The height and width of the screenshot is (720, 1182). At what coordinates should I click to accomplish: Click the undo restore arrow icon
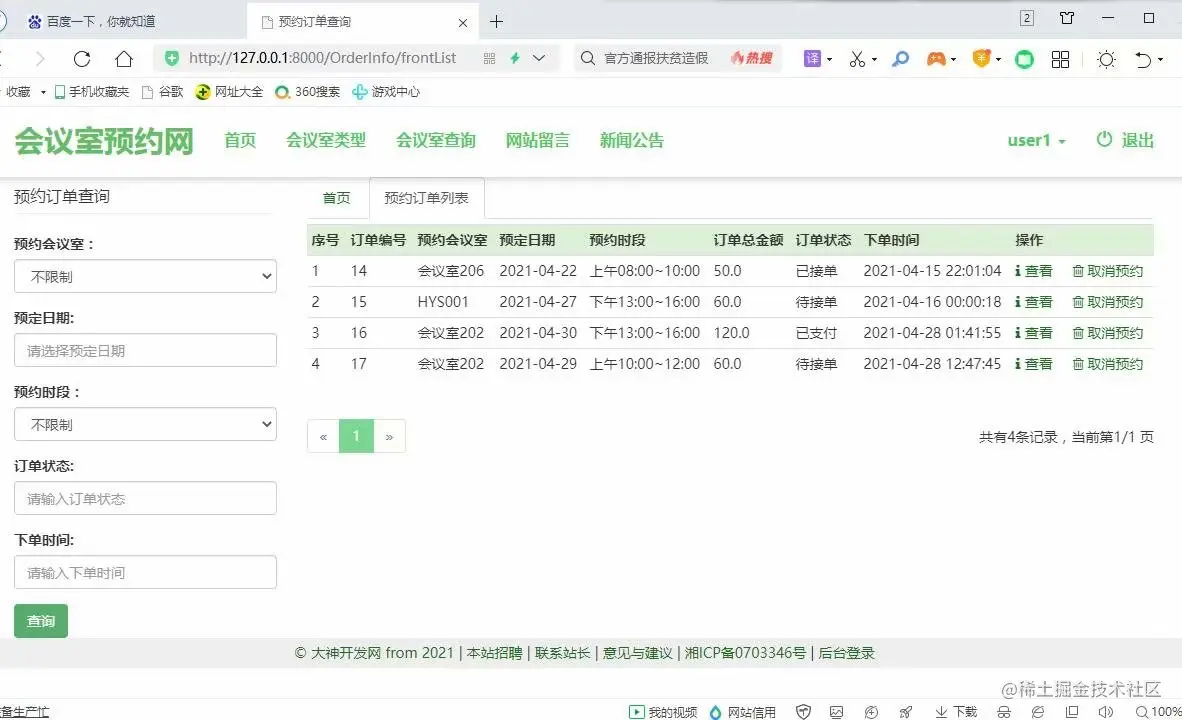1144,59
